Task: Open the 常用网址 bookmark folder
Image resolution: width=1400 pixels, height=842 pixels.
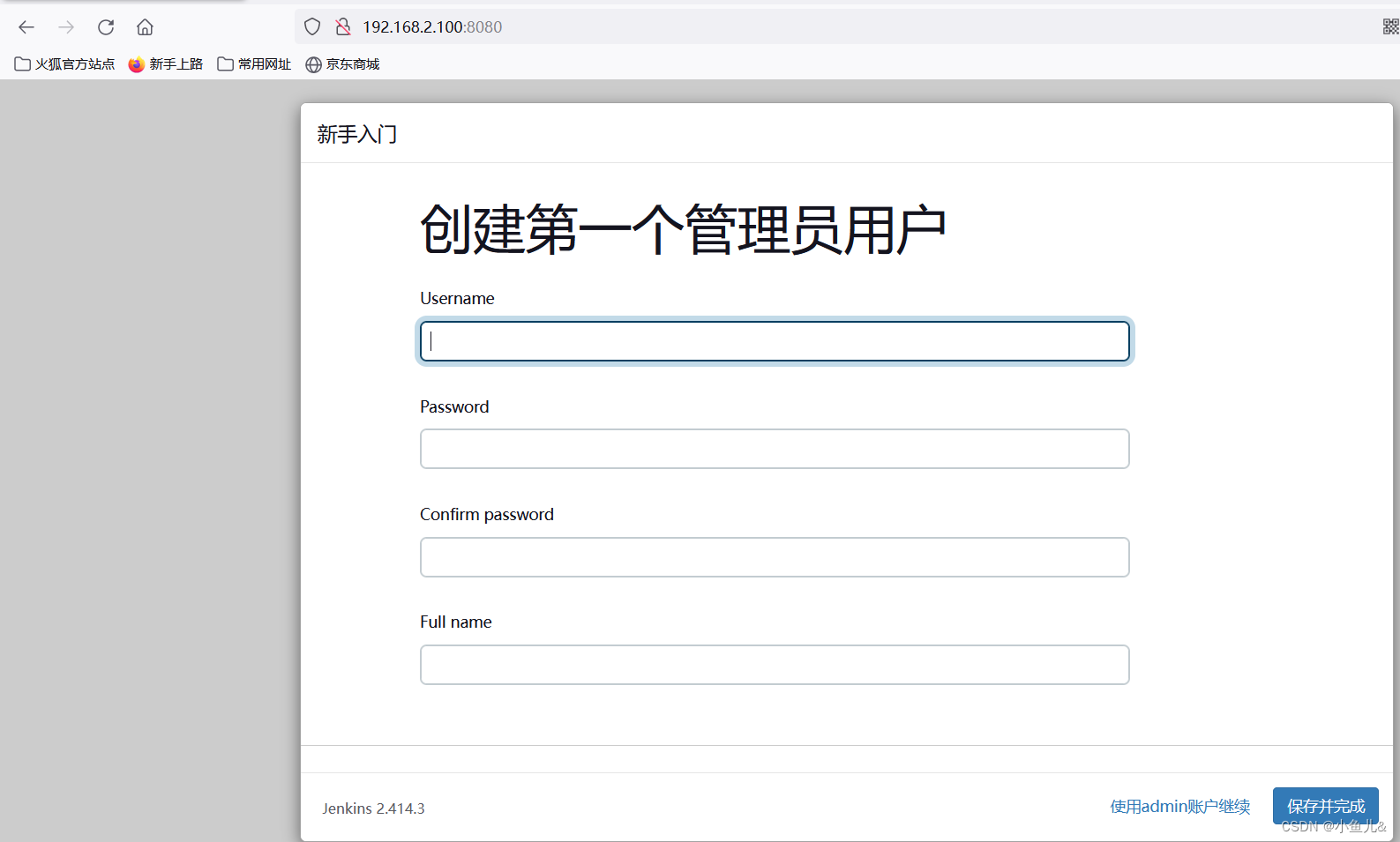Action: tap(254, 64)
